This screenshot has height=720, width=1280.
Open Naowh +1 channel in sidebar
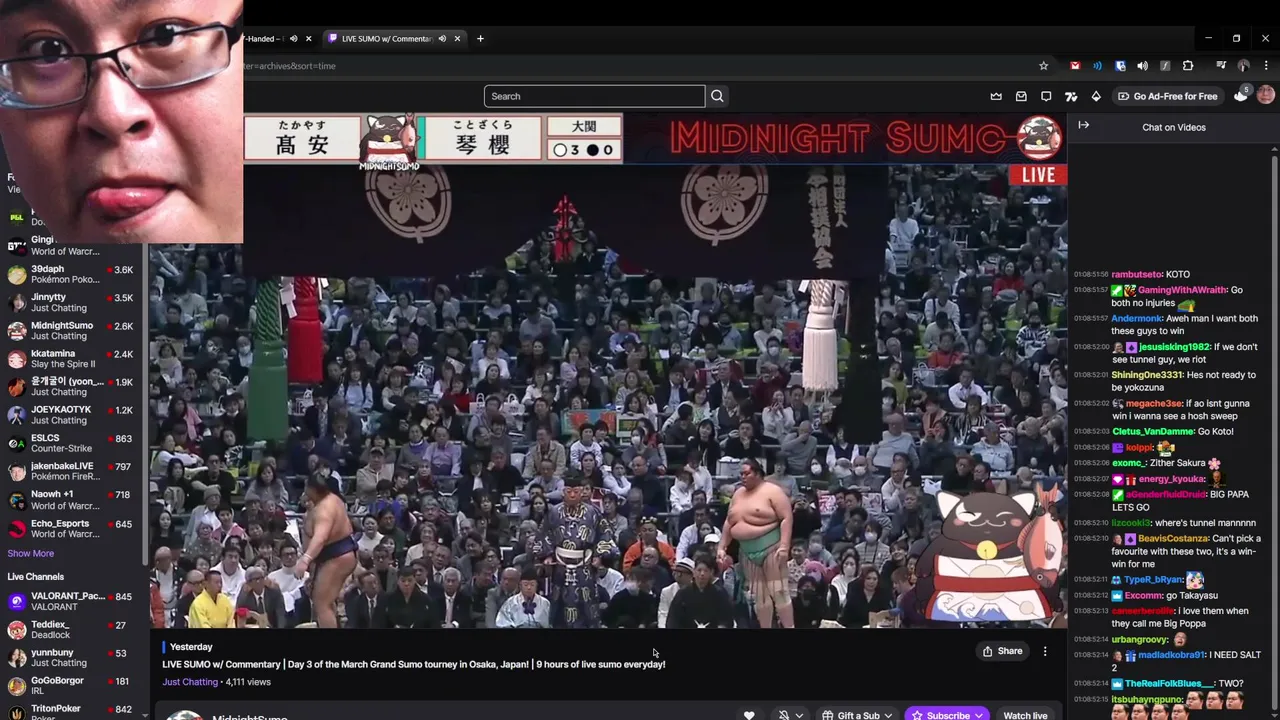[x=72, y=499]
